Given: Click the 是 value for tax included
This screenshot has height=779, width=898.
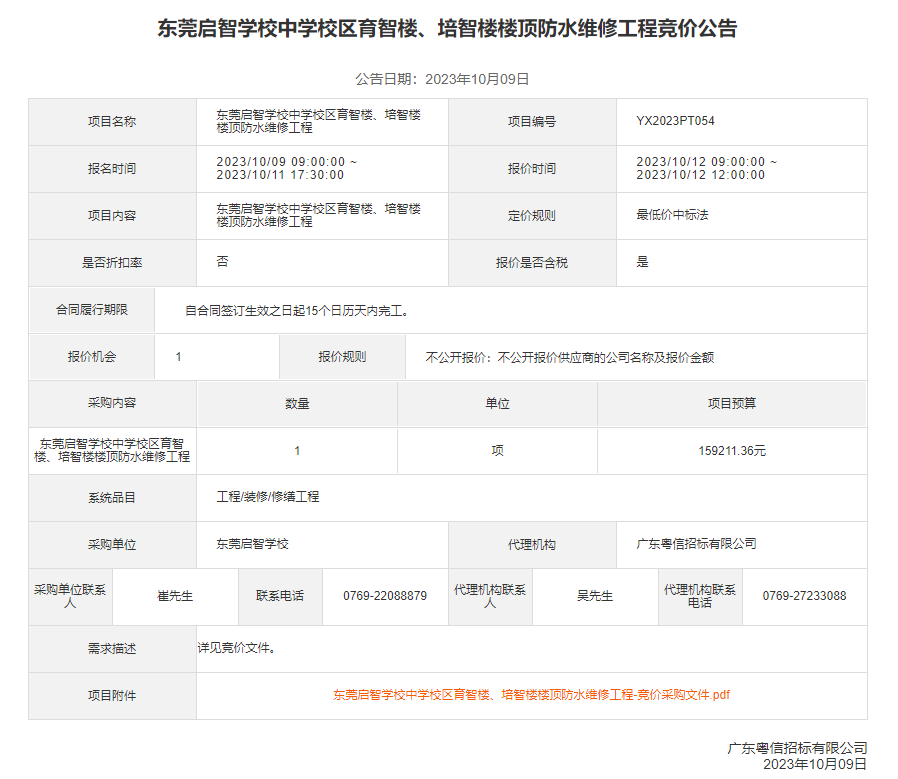Looking at the screenshot, I should point(643,262).
